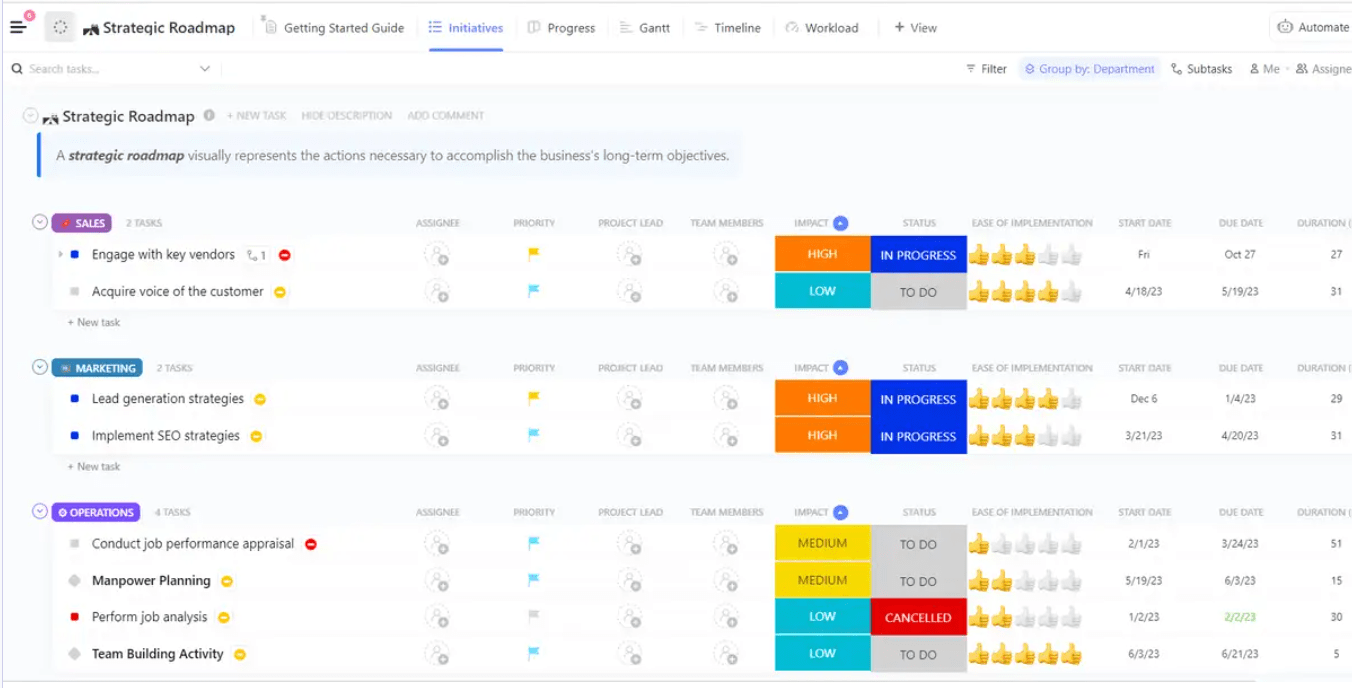
Task: Toggle status square of Acquire voice of the customer
Action: [75, 292]
